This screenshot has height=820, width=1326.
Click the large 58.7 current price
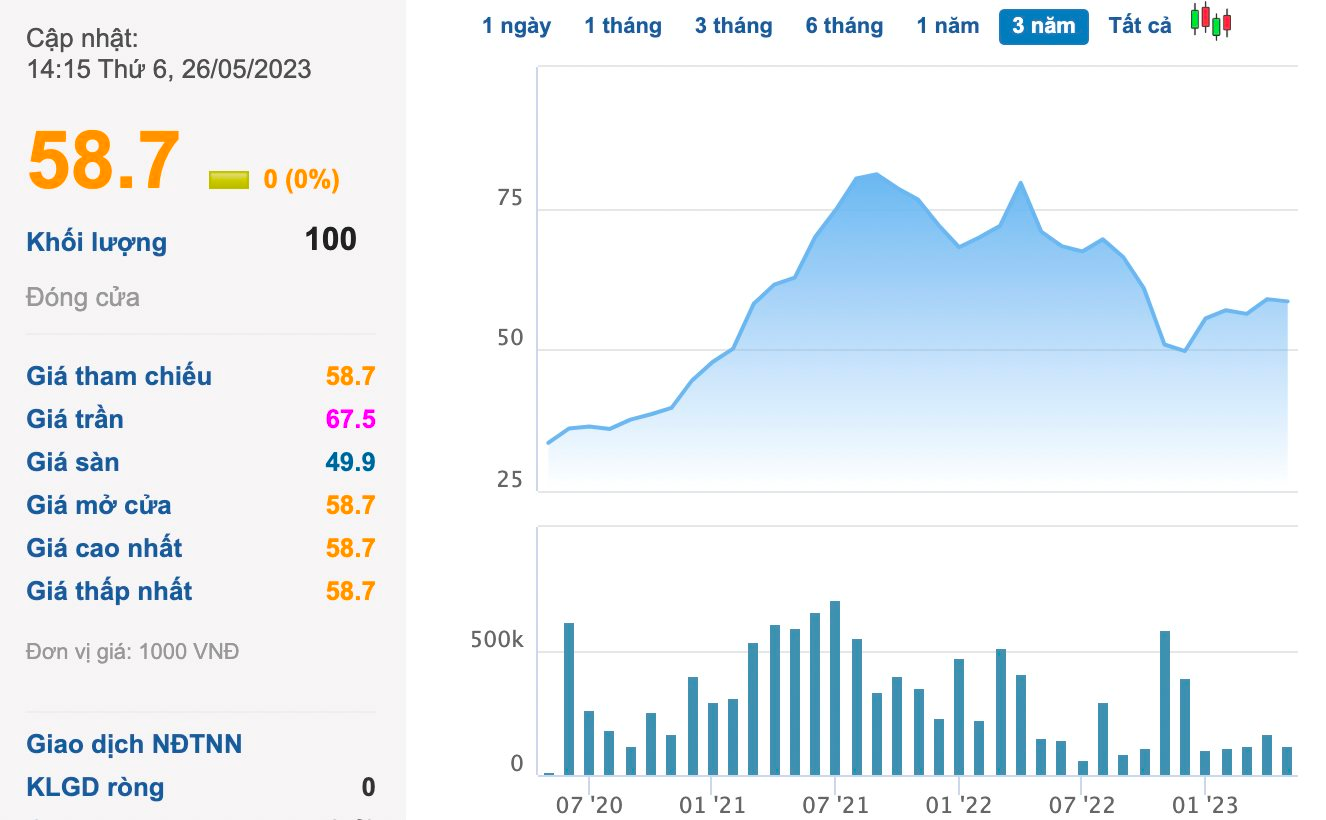tap(104, 160)
